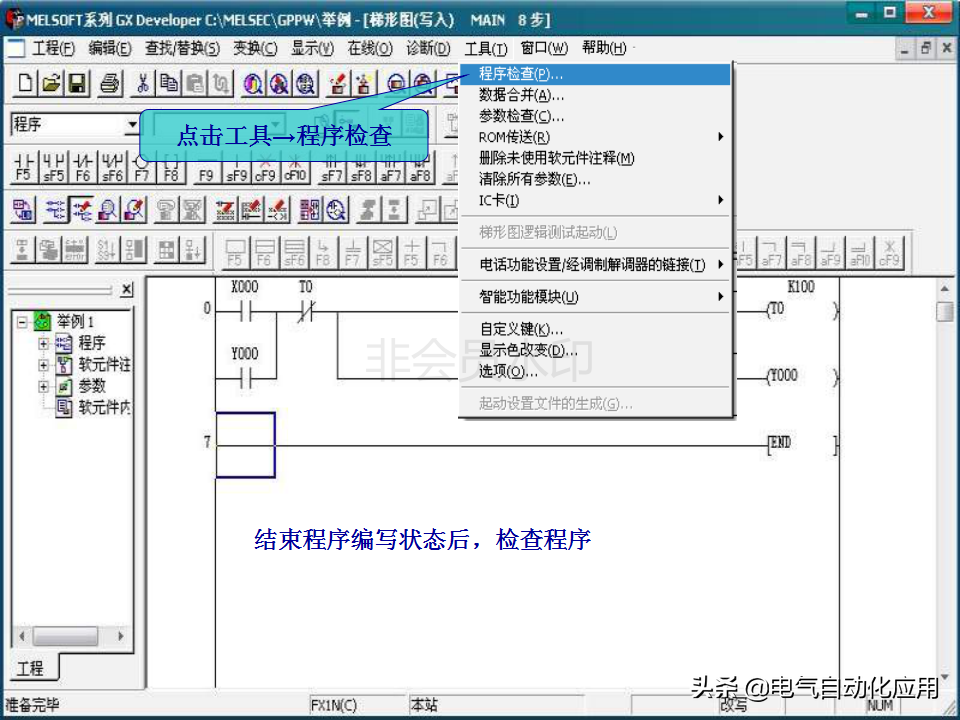Copy selection with the copy icon

(x=168, y=83)
